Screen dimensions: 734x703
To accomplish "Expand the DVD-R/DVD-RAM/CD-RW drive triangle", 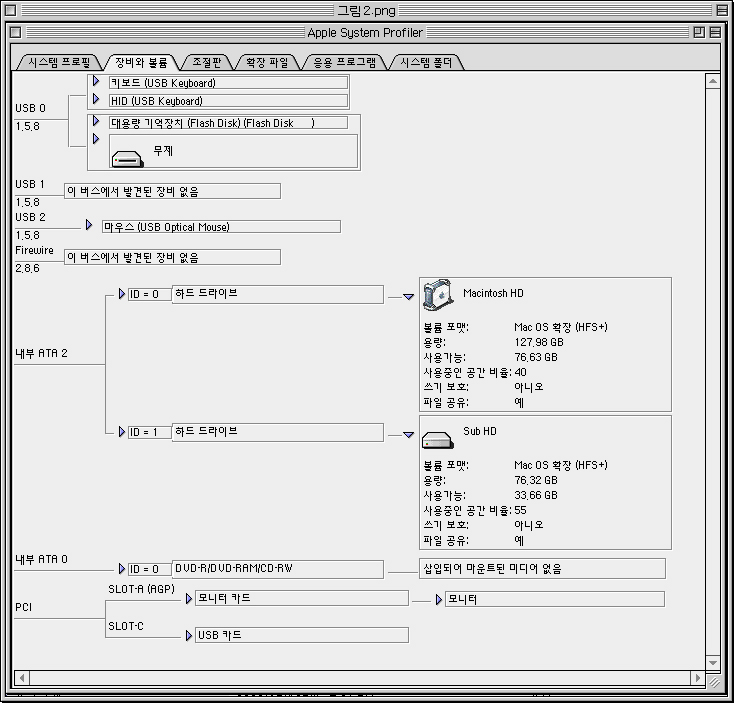I will [122, 569].
